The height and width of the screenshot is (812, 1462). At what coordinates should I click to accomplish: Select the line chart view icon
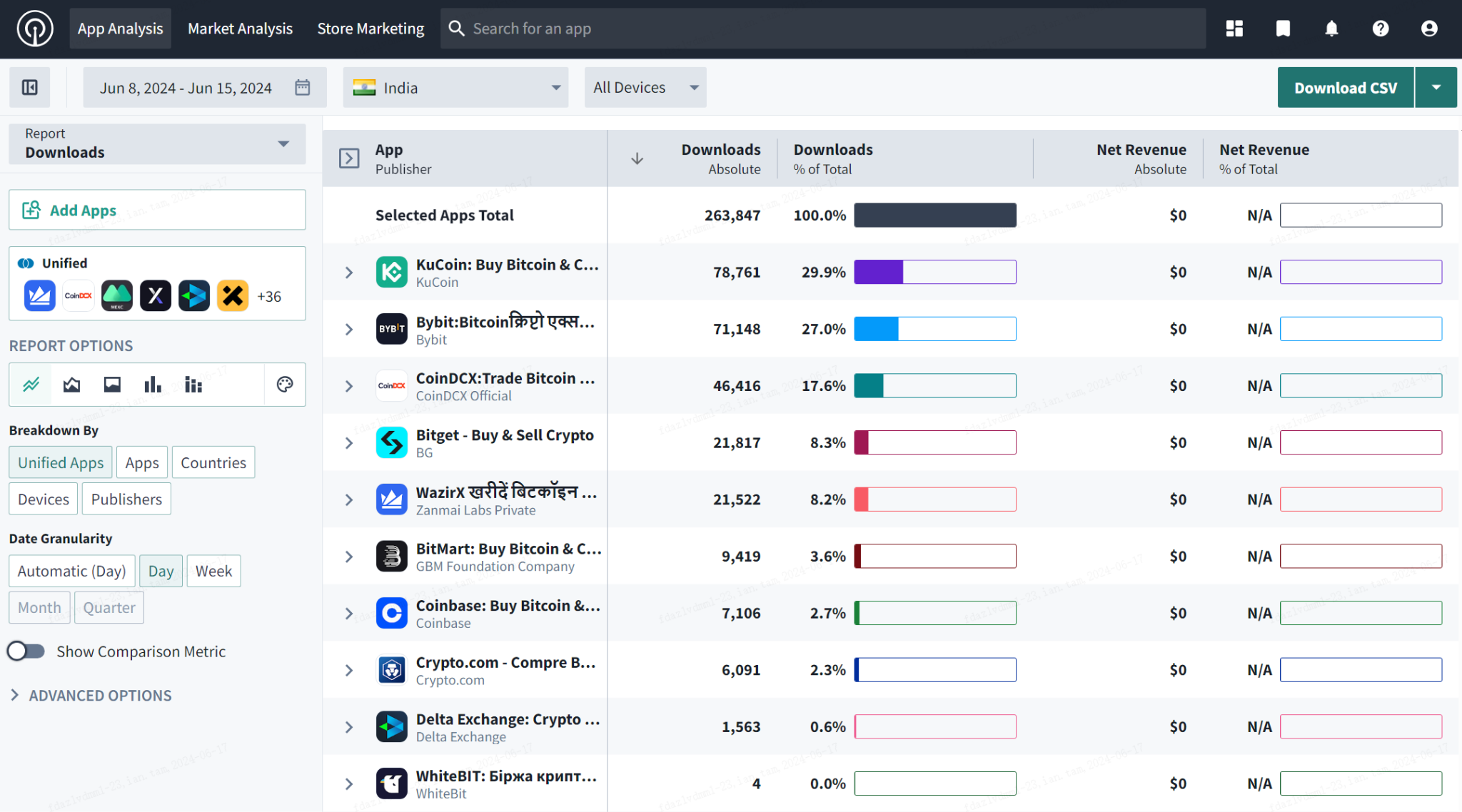(30, 385)
